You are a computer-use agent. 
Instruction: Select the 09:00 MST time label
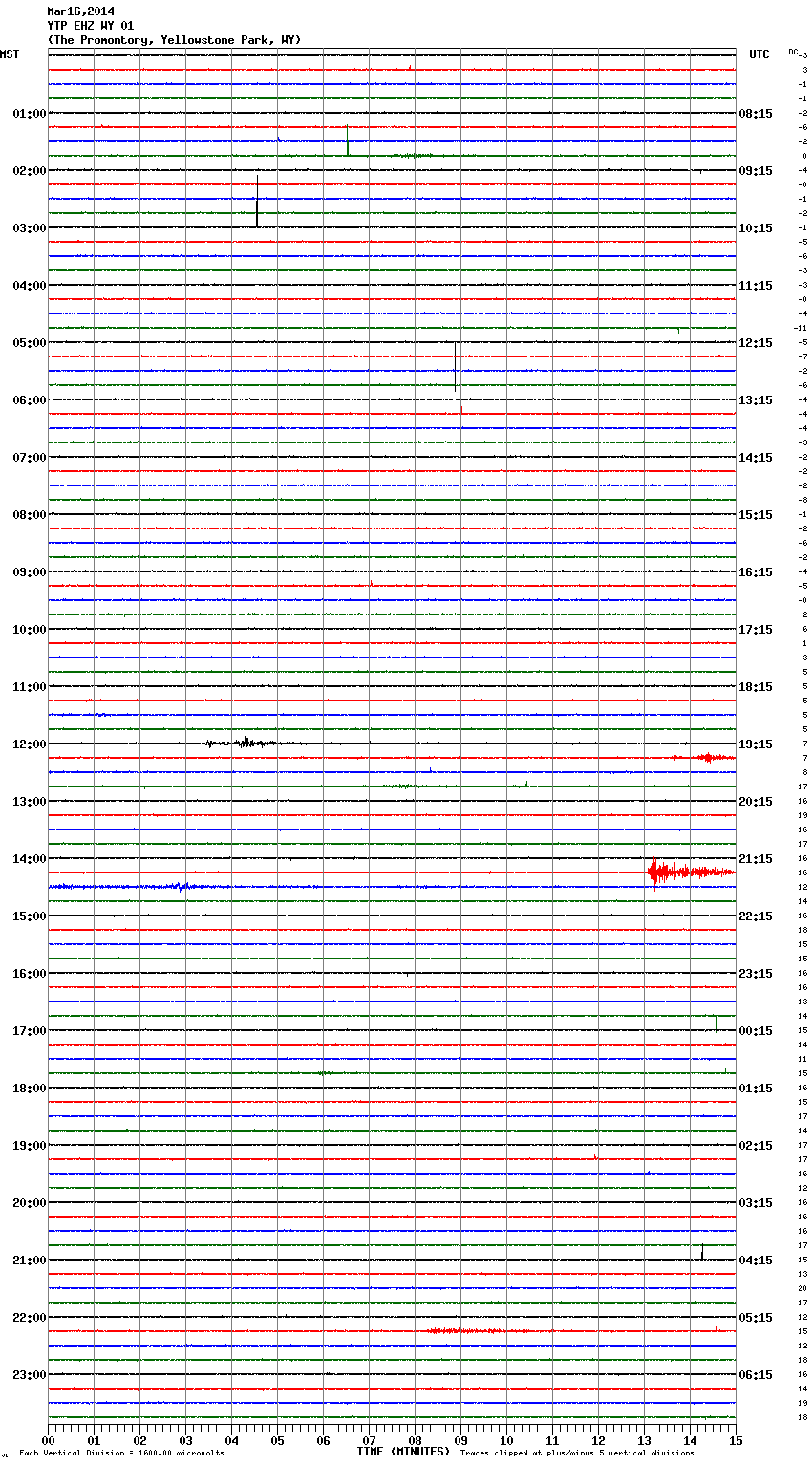point(29,572)
